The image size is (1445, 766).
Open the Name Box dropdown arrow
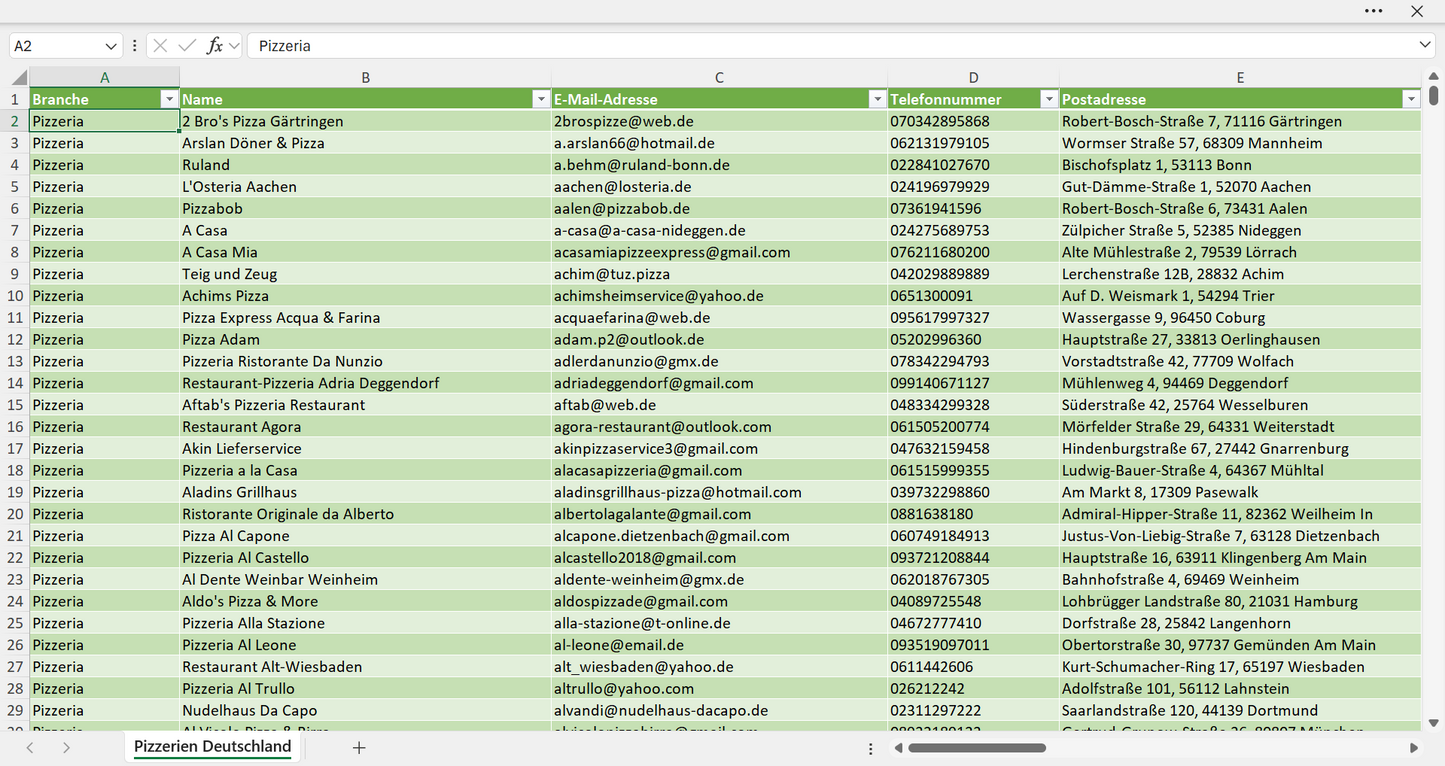tap(111, 46)
